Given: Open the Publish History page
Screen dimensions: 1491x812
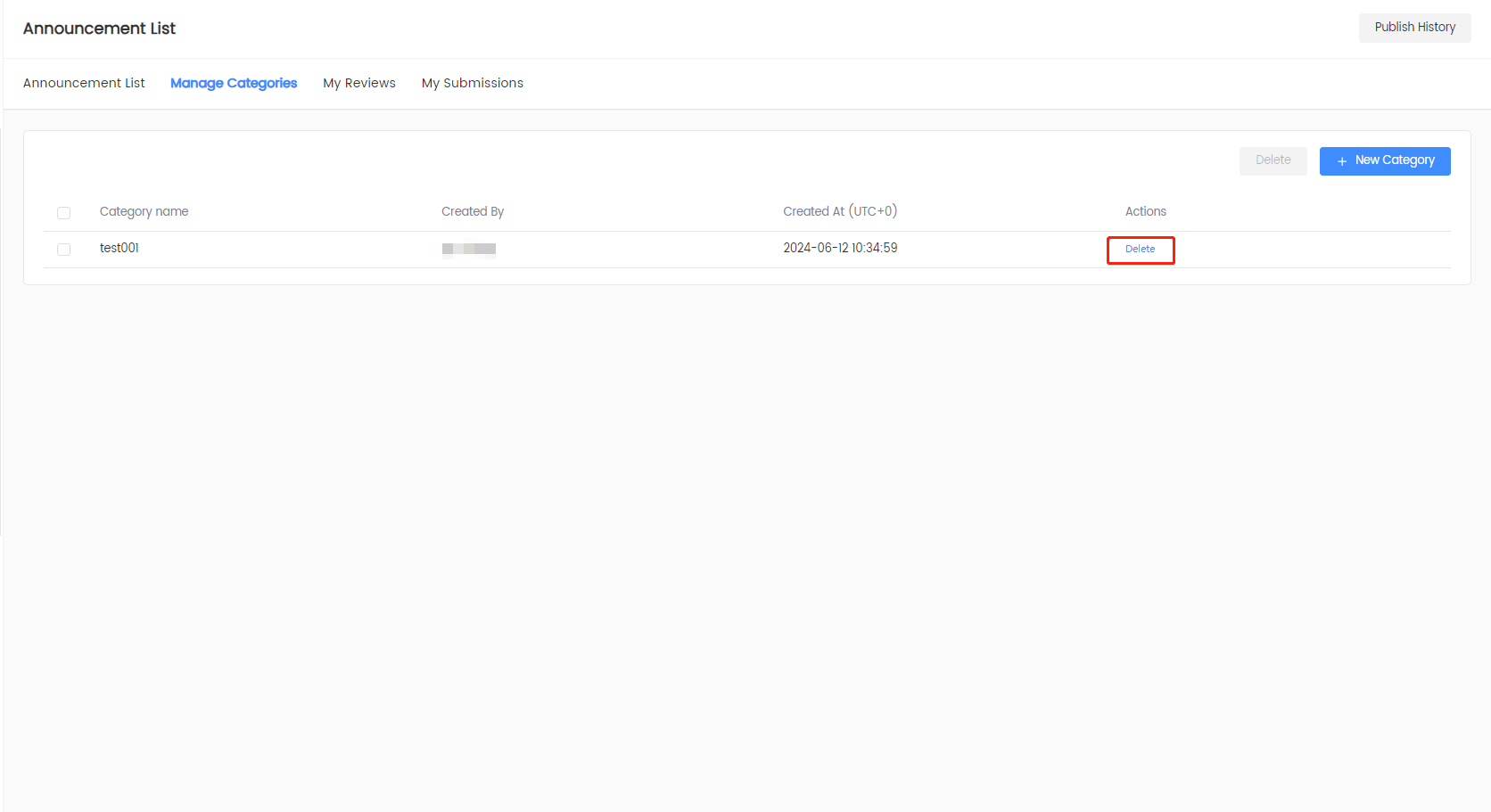Looking at the screenshot, I should click(1414, 28).
